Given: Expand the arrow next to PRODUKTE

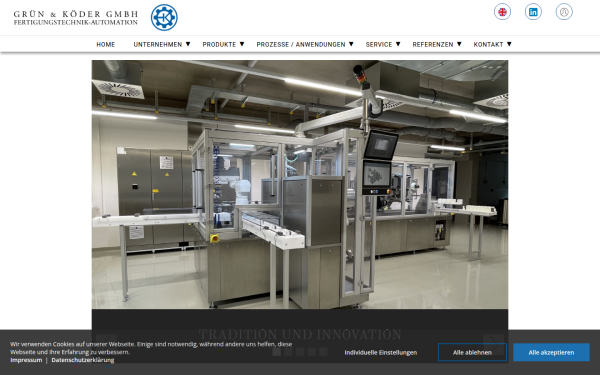Looking at the screenshot, I should pos(242,44).
